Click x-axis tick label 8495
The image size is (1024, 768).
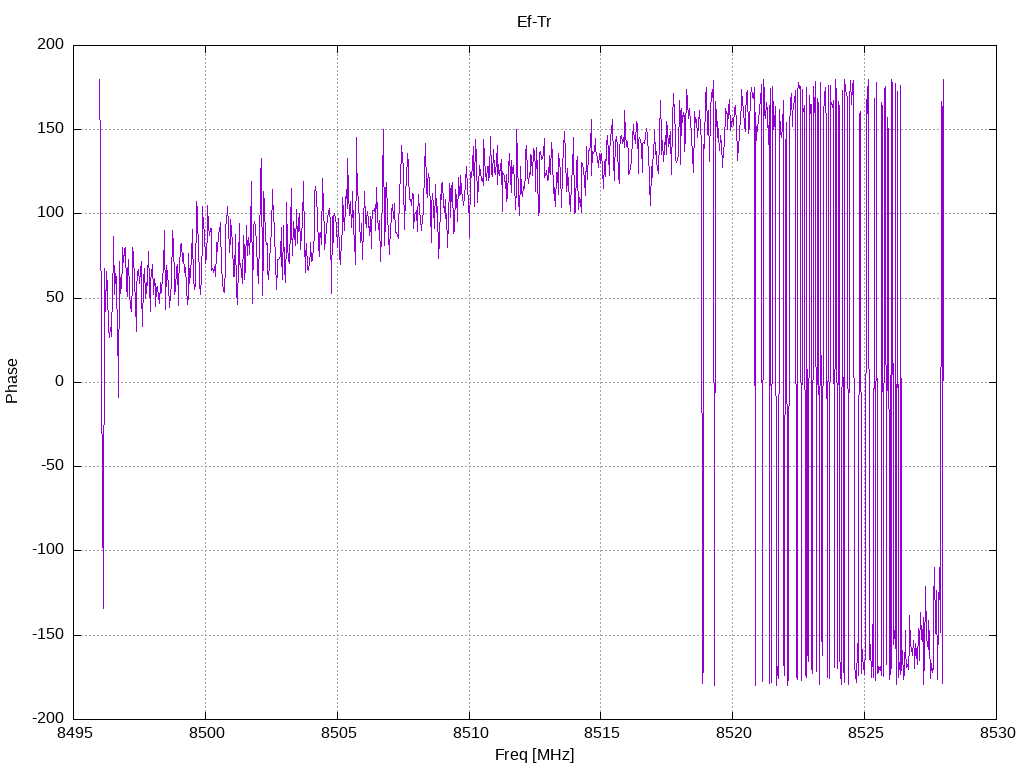(x=74, y=733)
